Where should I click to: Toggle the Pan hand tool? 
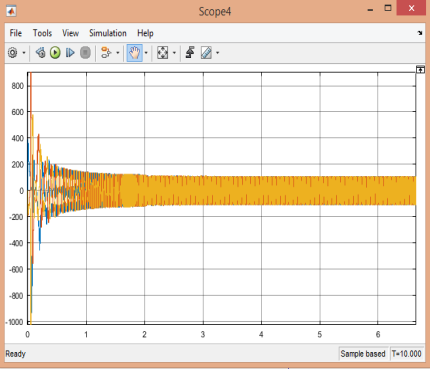pyautogui.click(x=135, y=53)
